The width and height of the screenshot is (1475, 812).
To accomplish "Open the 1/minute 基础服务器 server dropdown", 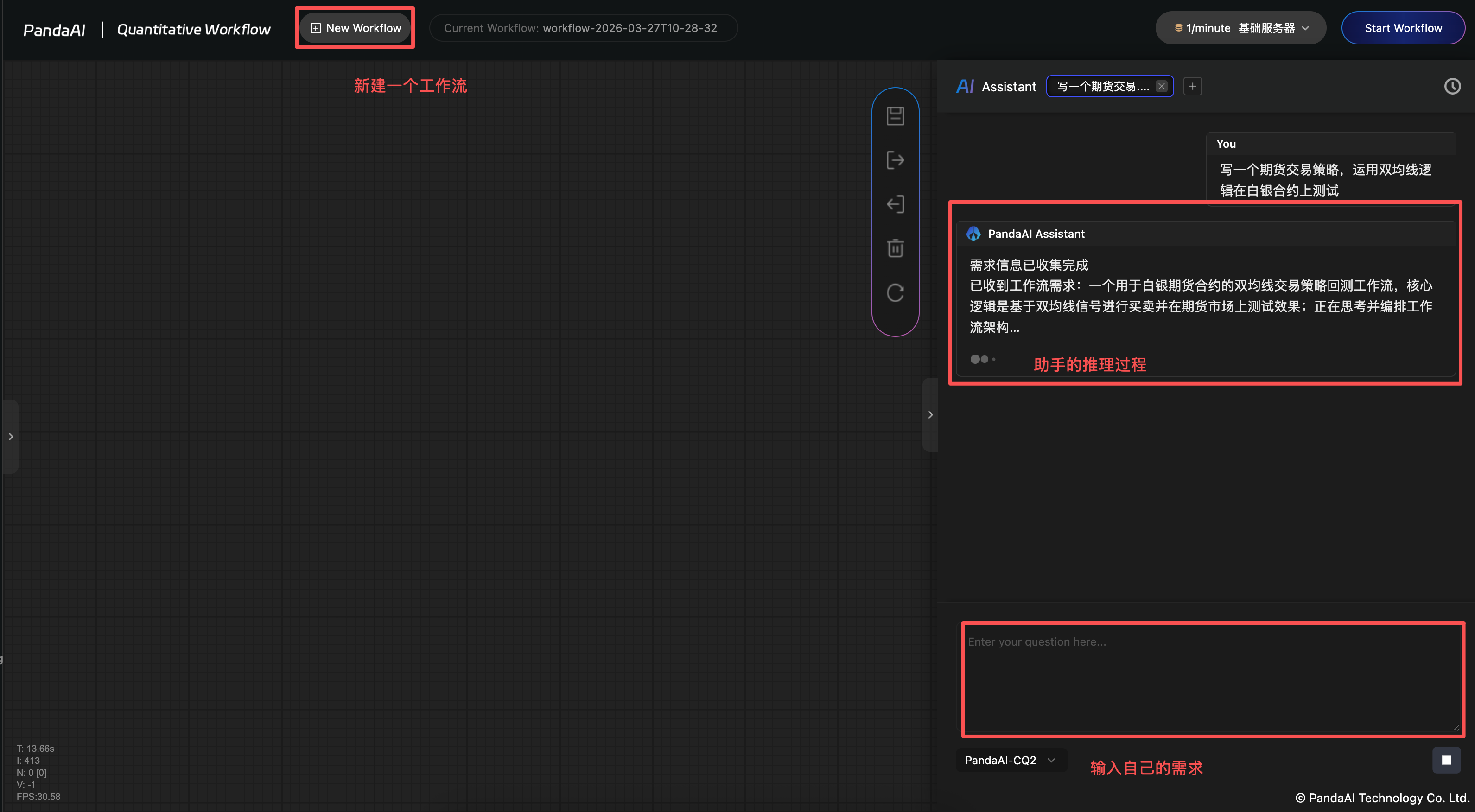I will point(1240,28).
